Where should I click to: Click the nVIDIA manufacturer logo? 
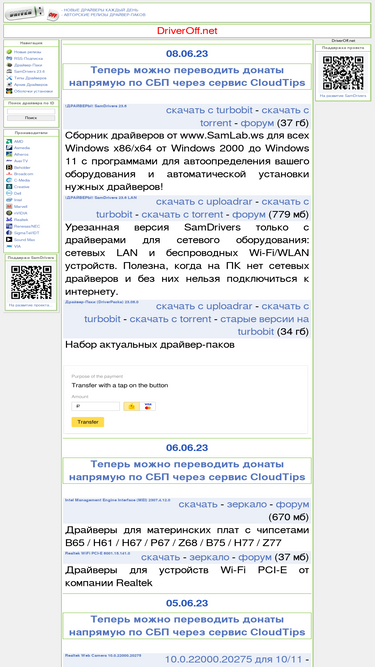point(9,213)
